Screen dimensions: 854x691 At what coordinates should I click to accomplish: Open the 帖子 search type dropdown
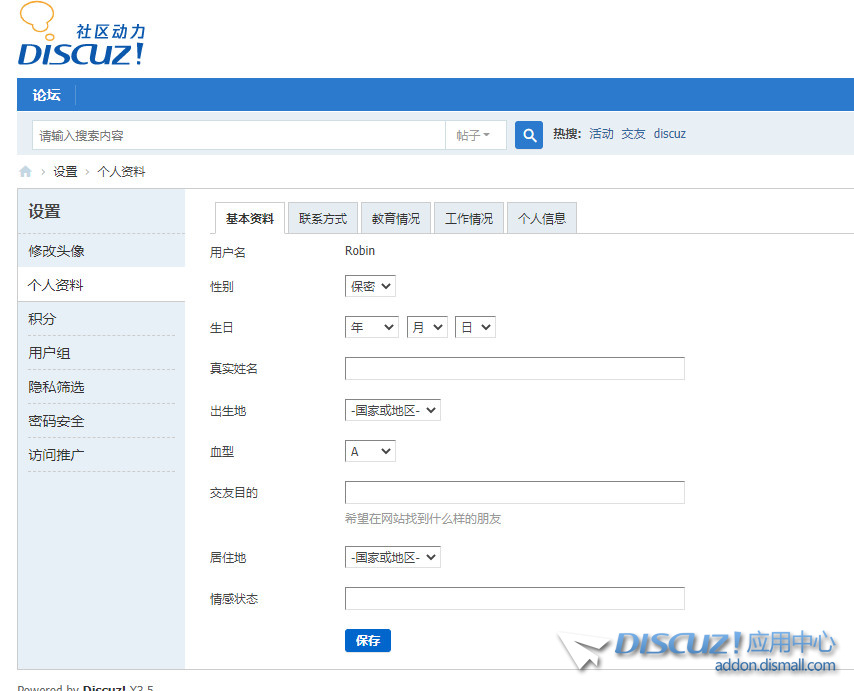(476, 133)
